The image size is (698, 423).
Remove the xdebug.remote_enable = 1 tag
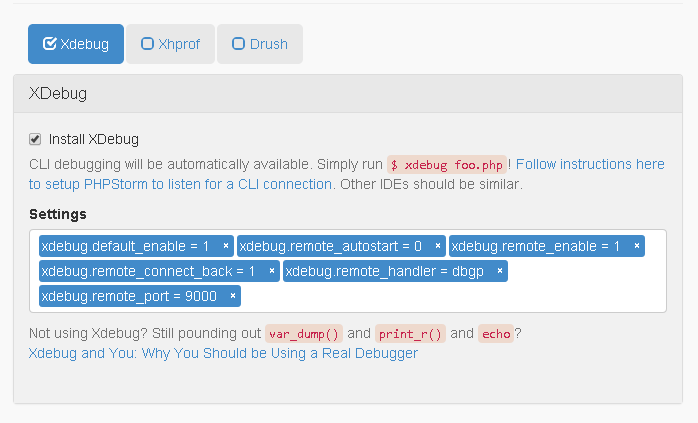click(x=637, y=246)
